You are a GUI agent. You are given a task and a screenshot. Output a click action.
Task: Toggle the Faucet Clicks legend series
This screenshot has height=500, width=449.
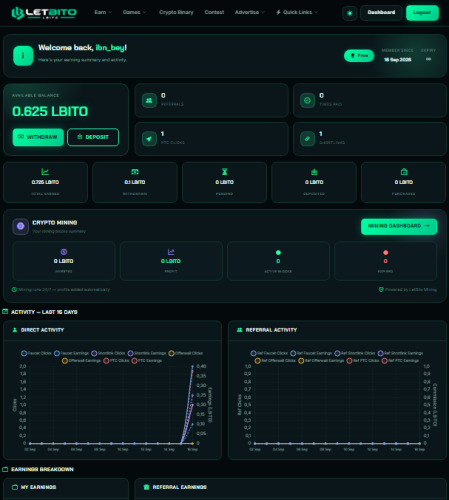pyautogui.click(x=36, y=353)
